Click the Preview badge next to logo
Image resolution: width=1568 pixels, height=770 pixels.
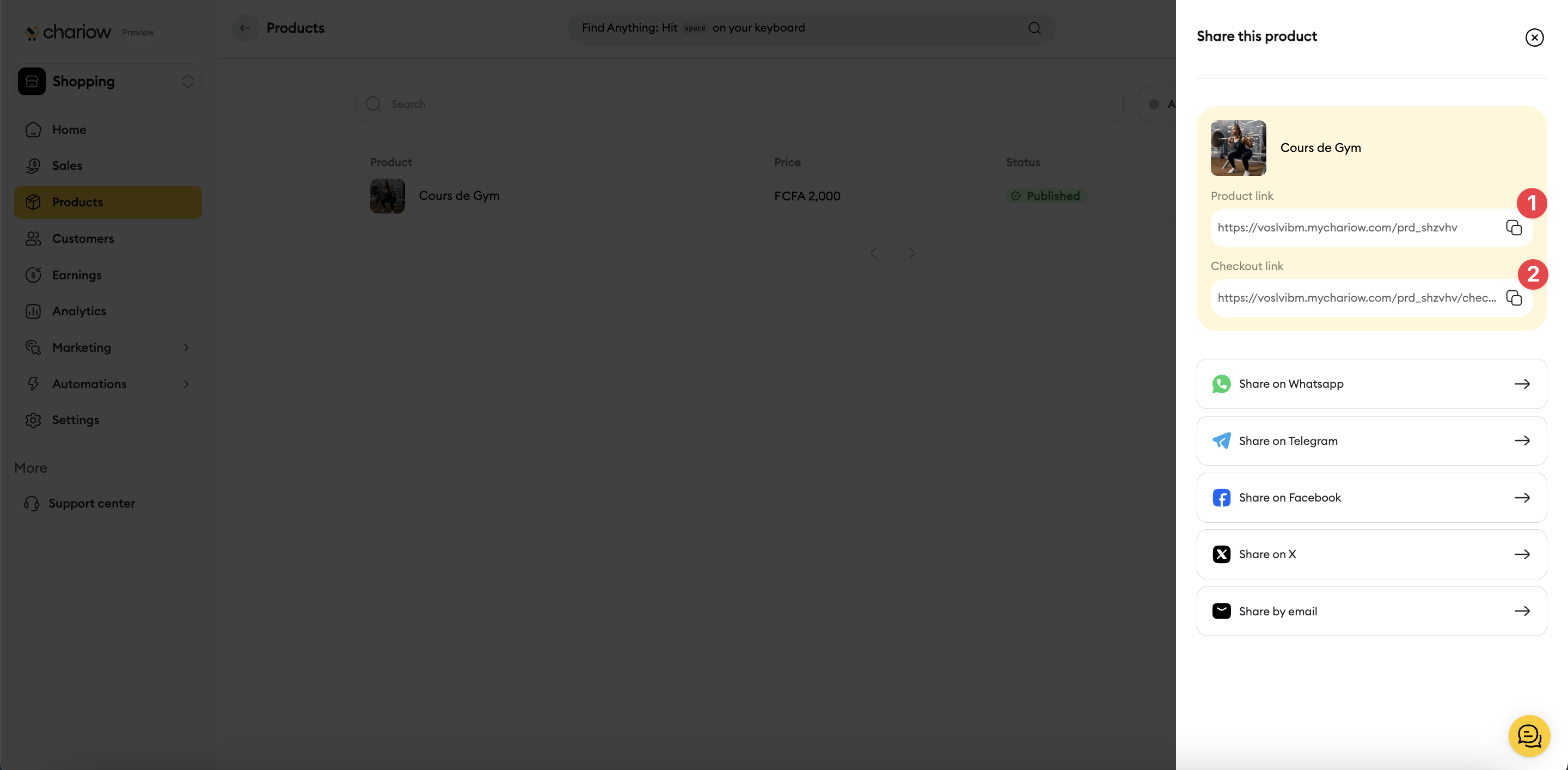[x=138, y=32]
